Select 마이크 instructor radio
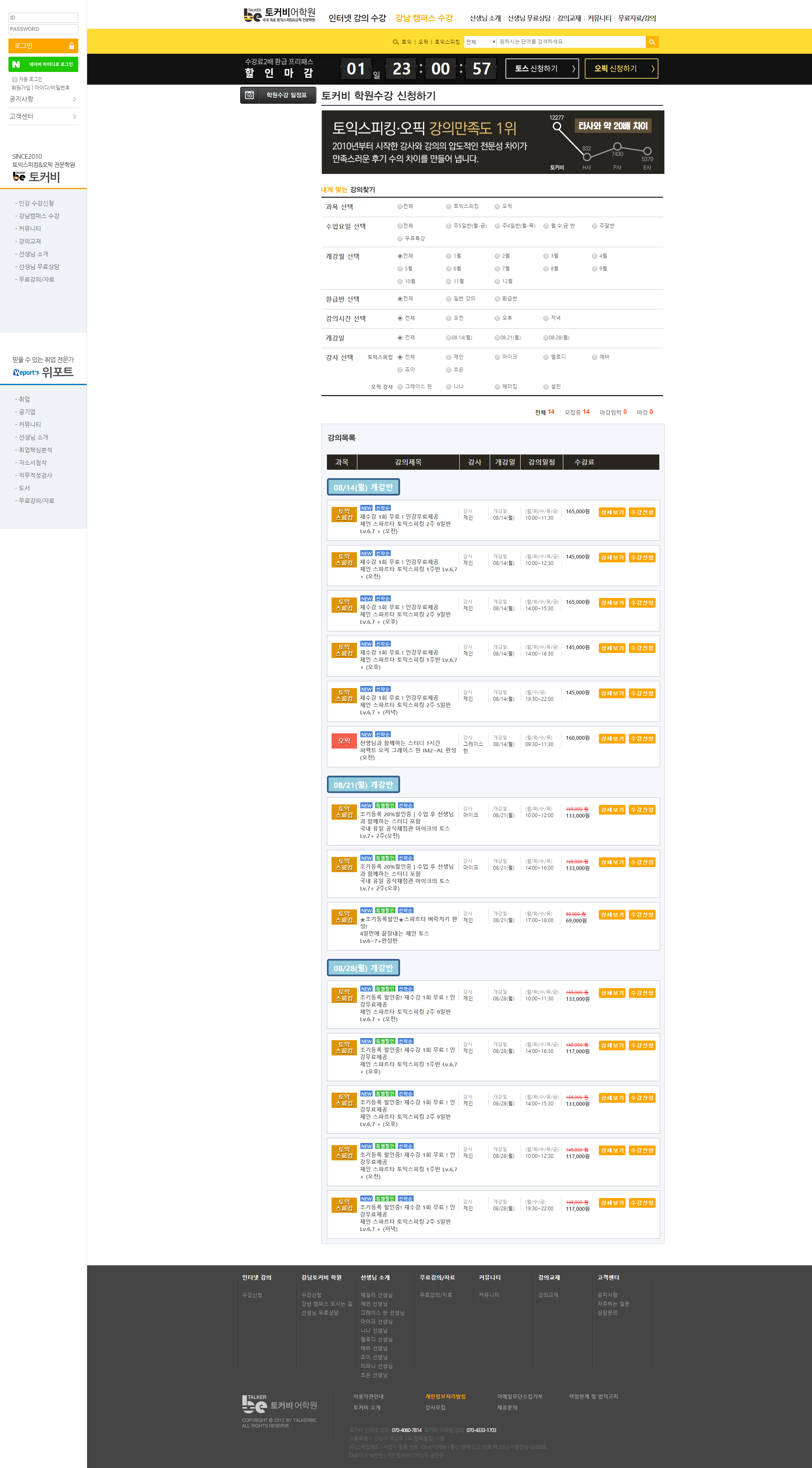 click(497, 357)
